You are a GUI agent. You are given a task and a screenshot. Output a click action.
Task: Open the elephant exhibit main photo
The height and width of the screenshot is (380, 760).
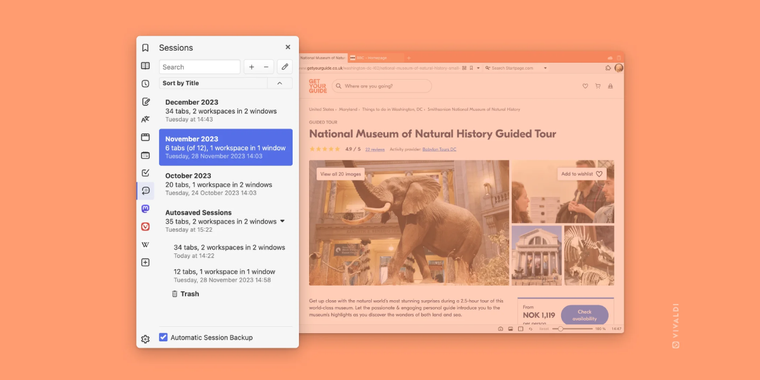409,223
